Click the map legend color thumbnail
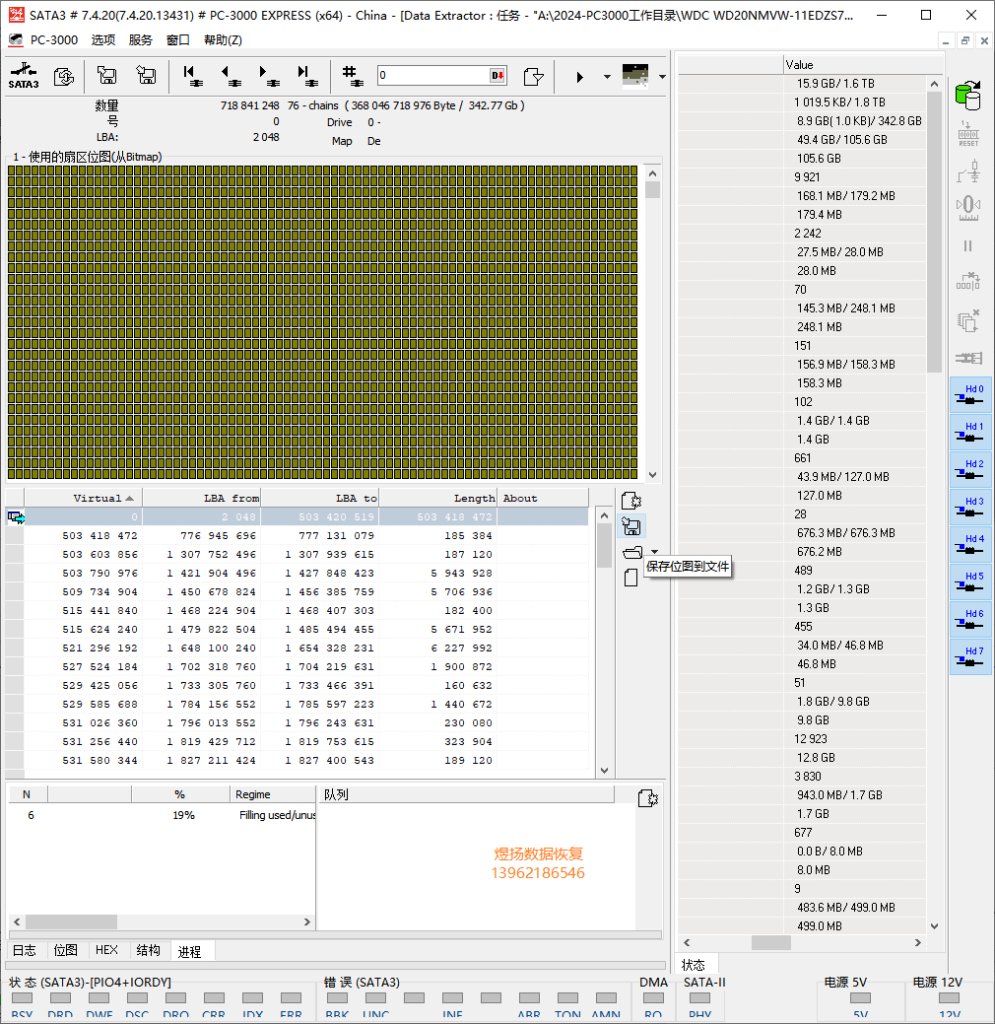995x1024 pixels. tap(635, 75)
